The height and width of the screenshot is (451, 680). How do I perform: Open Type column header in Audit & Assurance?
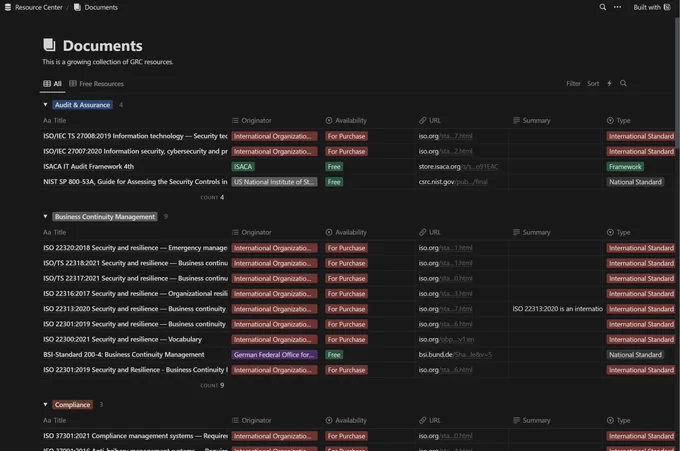618,121
